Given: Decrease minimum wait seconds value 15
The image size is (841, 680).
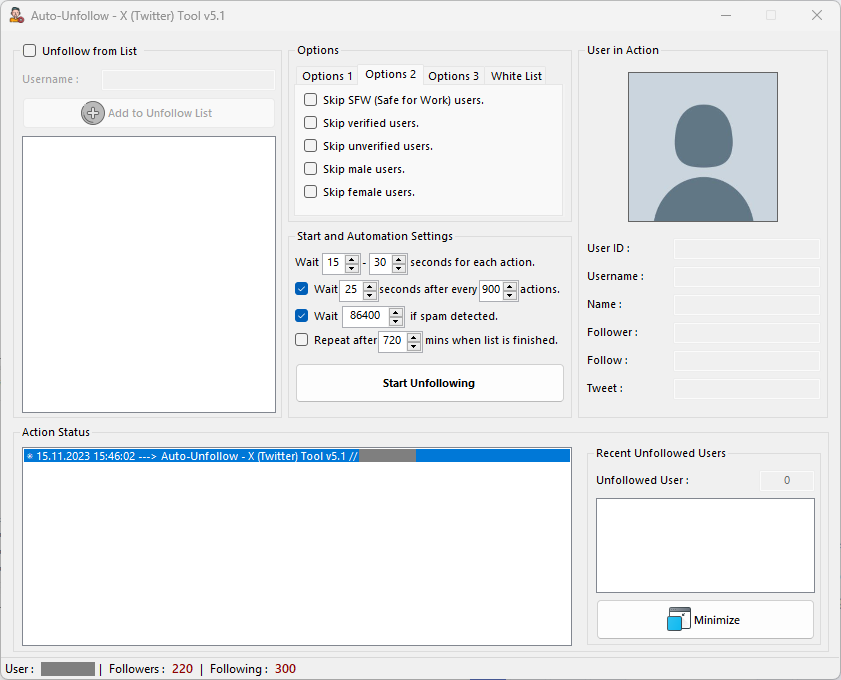Looking at the screenshot, I should pos(352,267).
